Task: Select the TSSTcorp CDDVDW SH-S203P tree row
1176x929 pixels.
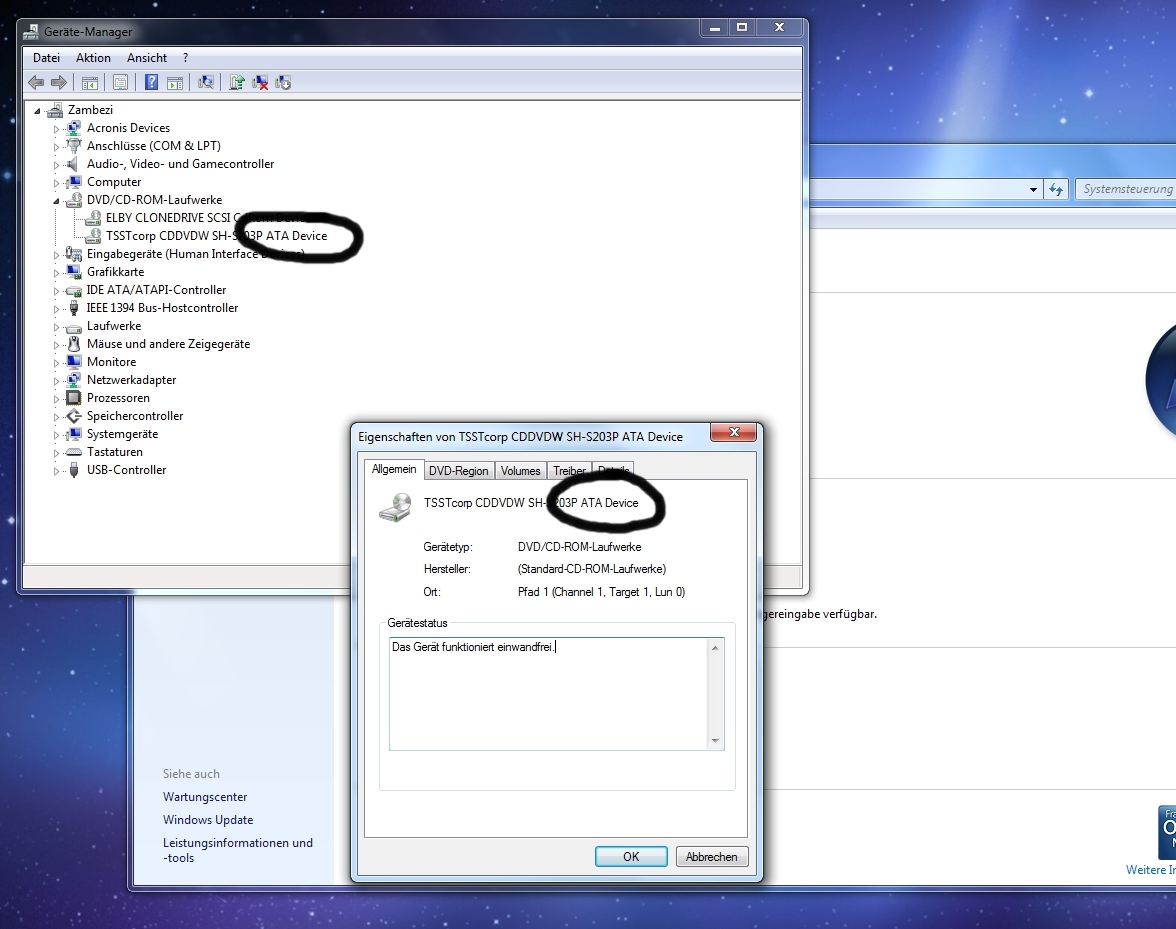Action: 206,235
